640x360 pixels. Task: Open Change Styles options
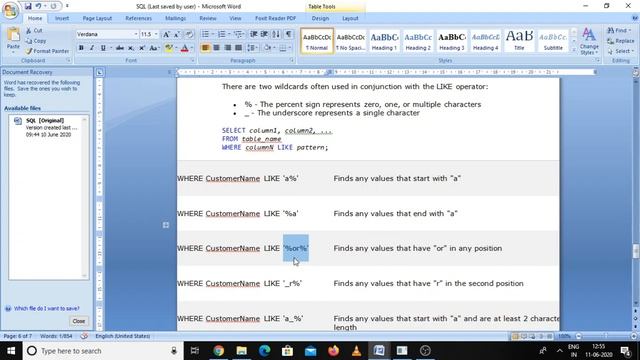[589, 41]
